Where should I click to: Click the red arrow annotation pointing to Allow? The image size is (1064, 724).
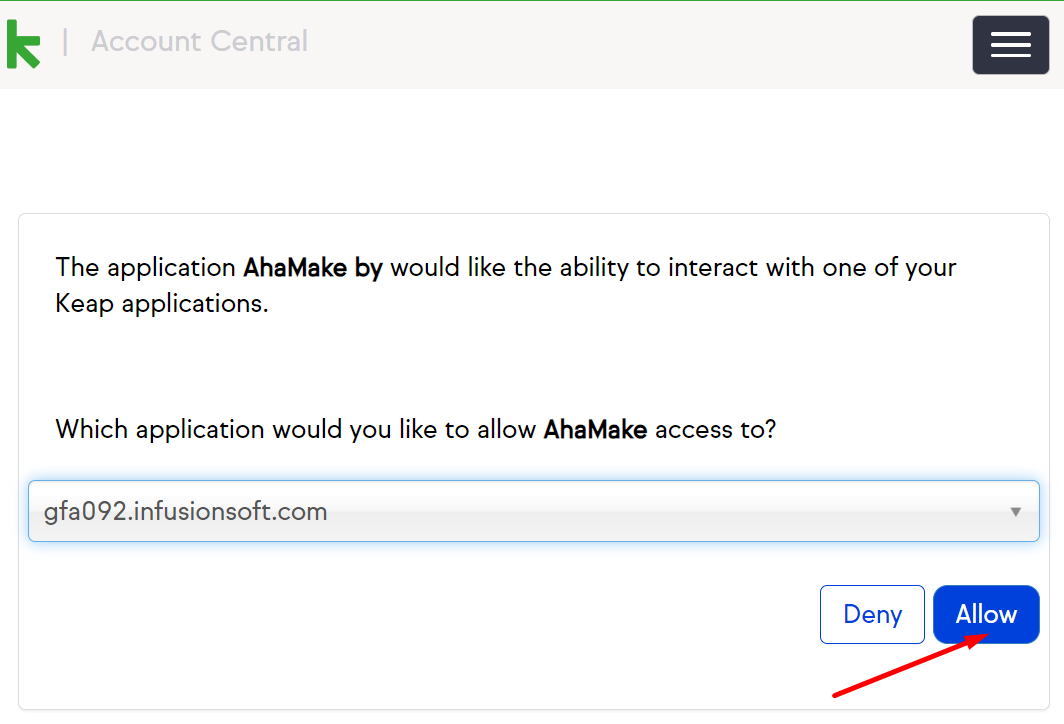909,665
